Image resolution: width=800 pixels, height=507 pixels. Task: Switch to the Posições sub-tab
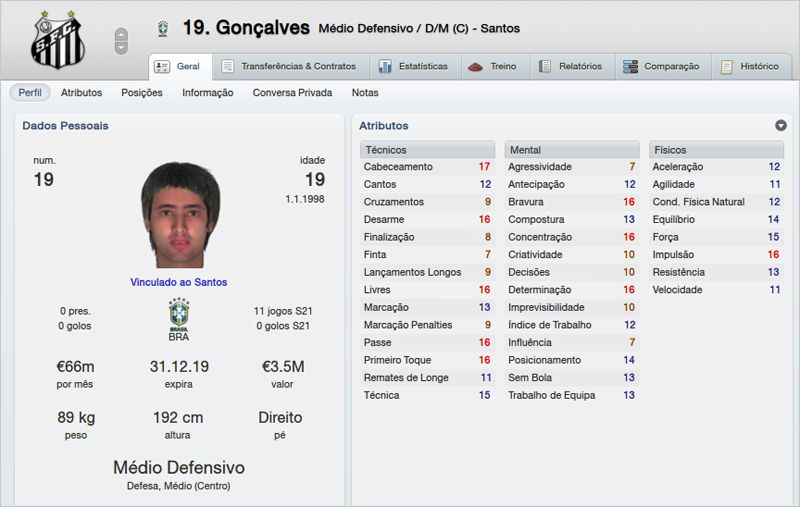142,93
